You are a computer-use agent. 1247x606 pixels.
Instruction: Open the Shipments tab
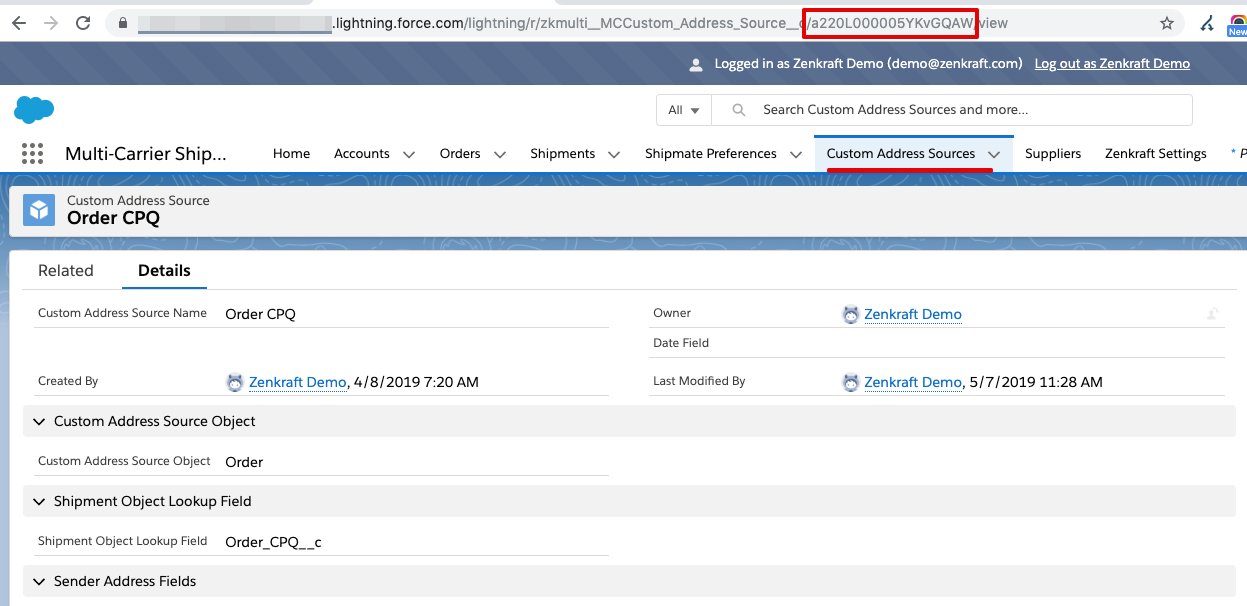pos(563,154)
